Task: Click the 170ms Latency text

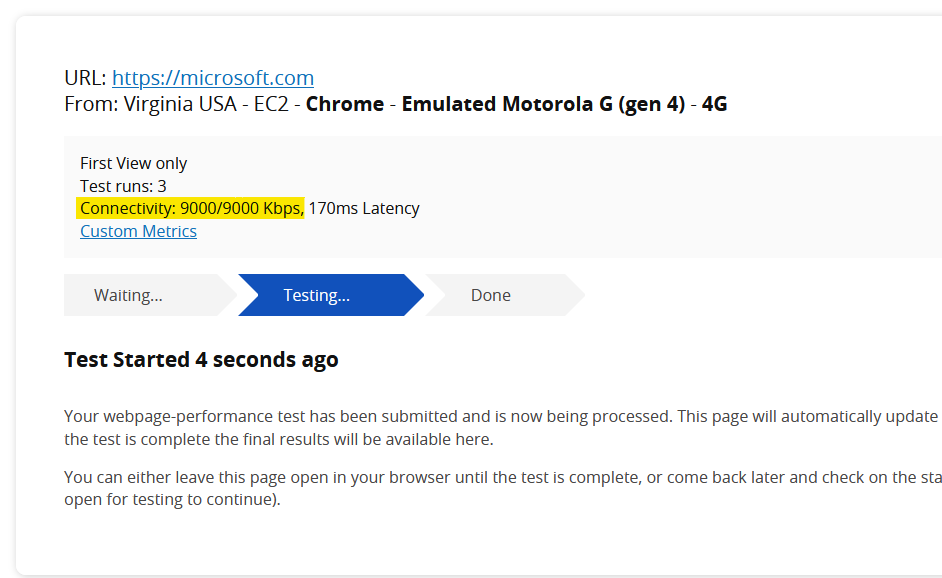Action: pyautogui.click(x=364, y=208)
